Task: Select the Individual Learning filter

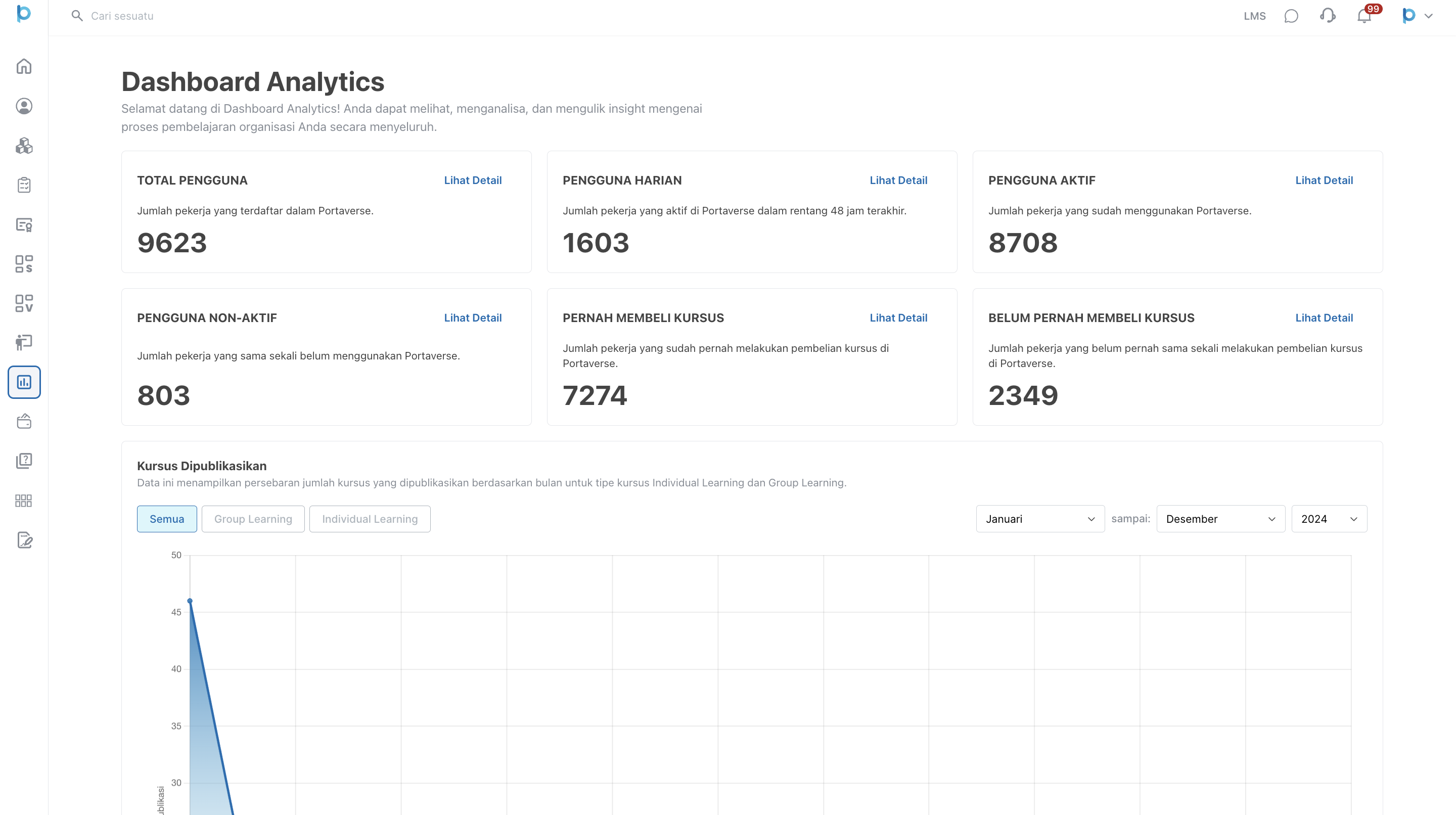Action: [x=370, y=519]
